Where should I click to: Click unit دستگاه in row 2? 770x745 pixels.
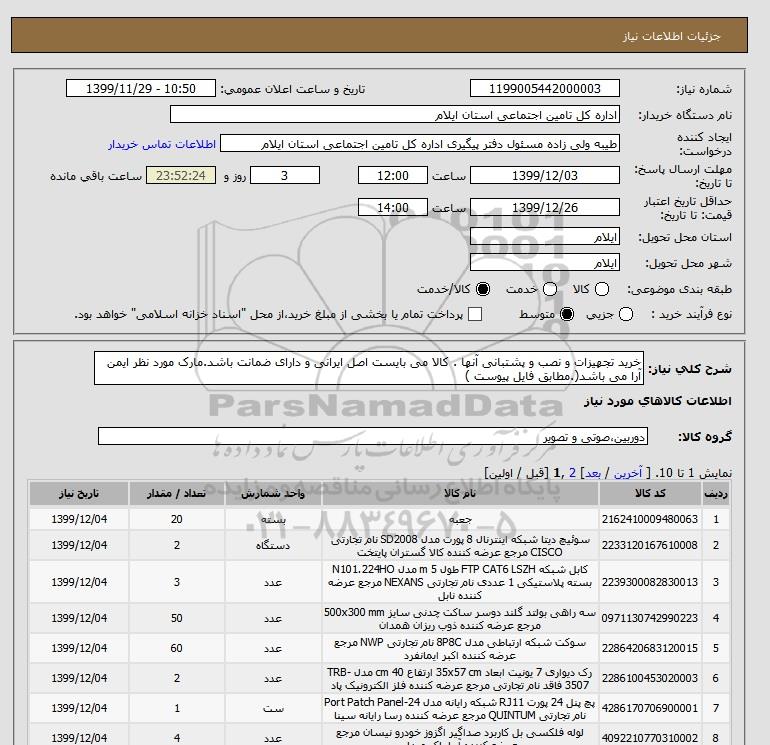(x=273, y=545)
